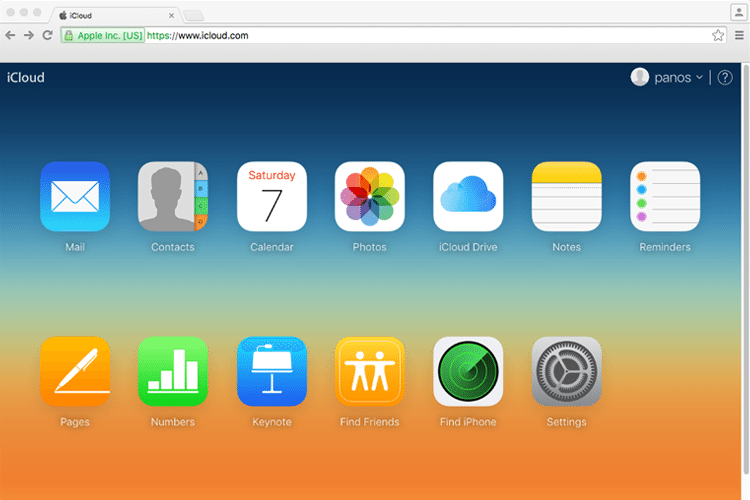
Task: Go back with the browser back arrow
Action: coord(10,35)
